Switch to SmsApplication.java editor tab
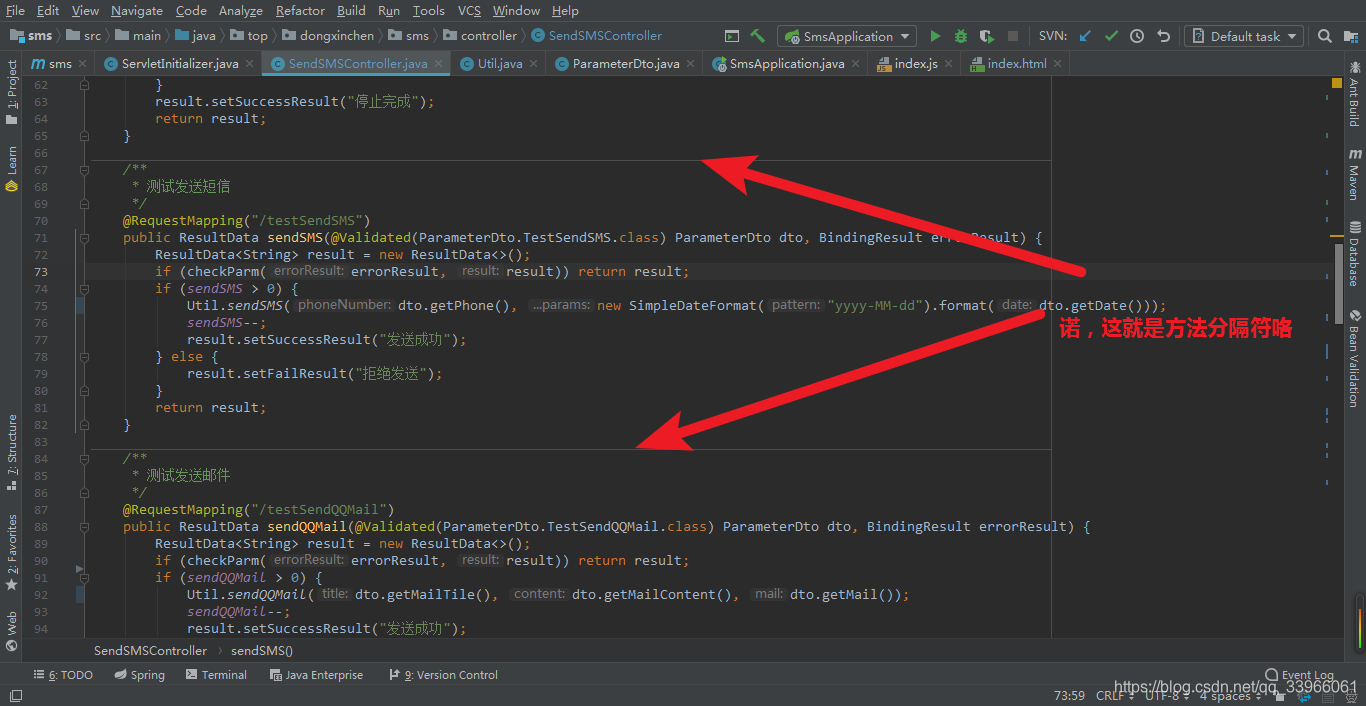Screen dimensions: 1366x706 point(786,63)
